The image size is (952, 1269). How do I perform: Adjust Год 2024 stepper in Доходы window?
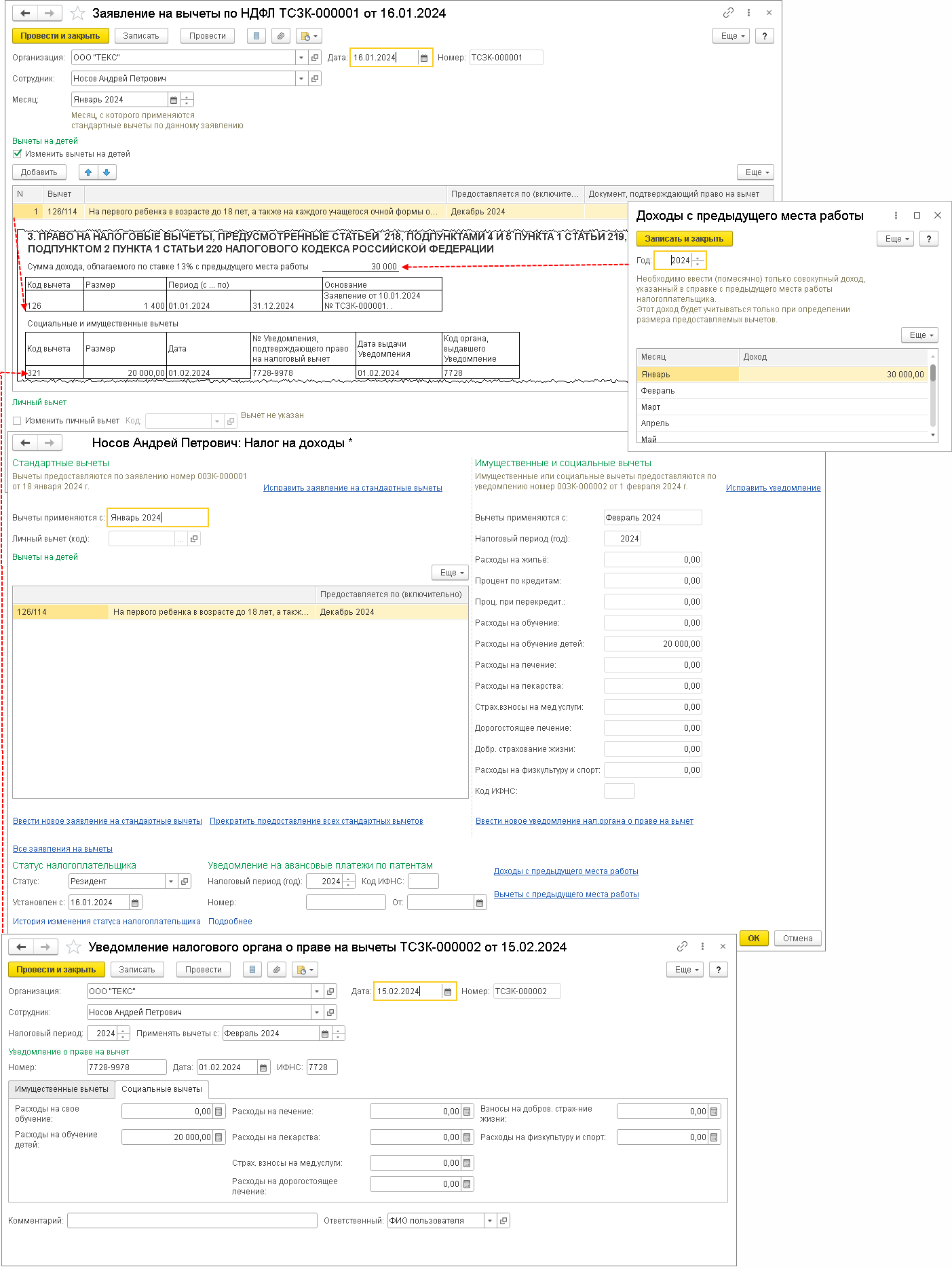tap(698, 261)
